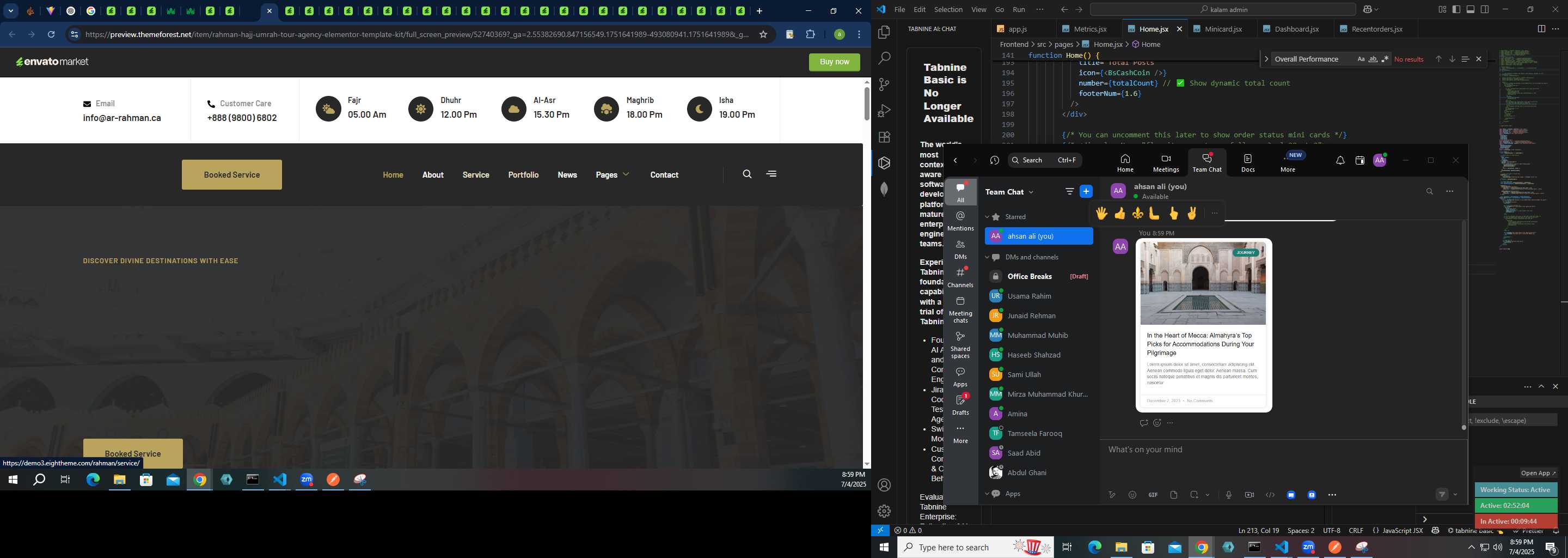Toggle Match Case in VS Code find

(x=1361, y=59)
